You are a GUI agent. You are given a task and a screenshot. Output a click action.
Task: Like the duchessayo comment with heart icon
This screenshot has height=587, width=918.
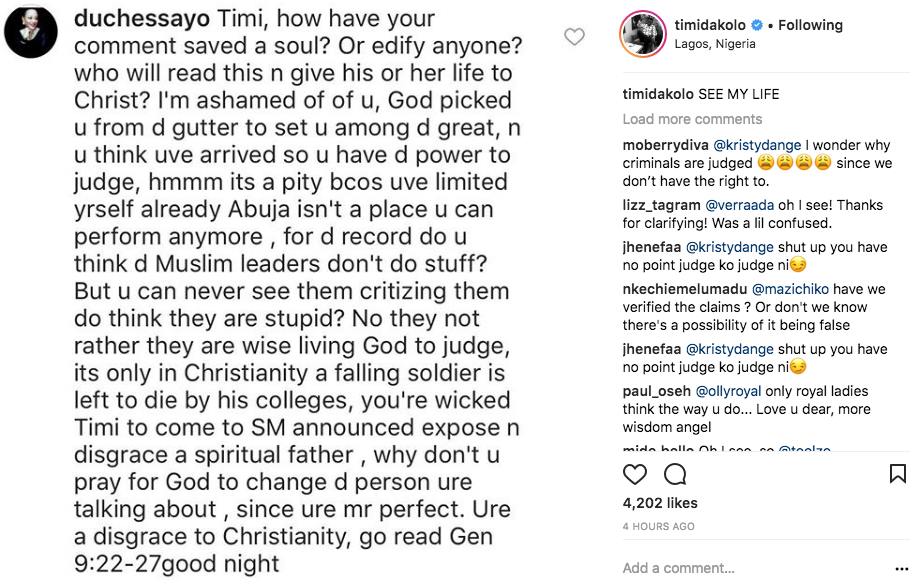coord(574,37)
